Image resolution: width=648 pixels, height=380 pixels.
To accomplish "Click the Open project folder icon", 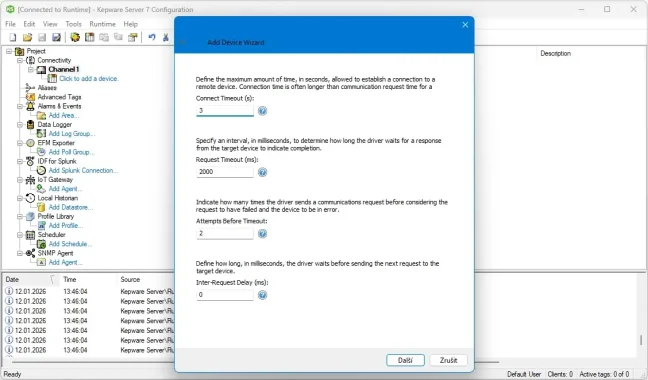I will (27, 38).
